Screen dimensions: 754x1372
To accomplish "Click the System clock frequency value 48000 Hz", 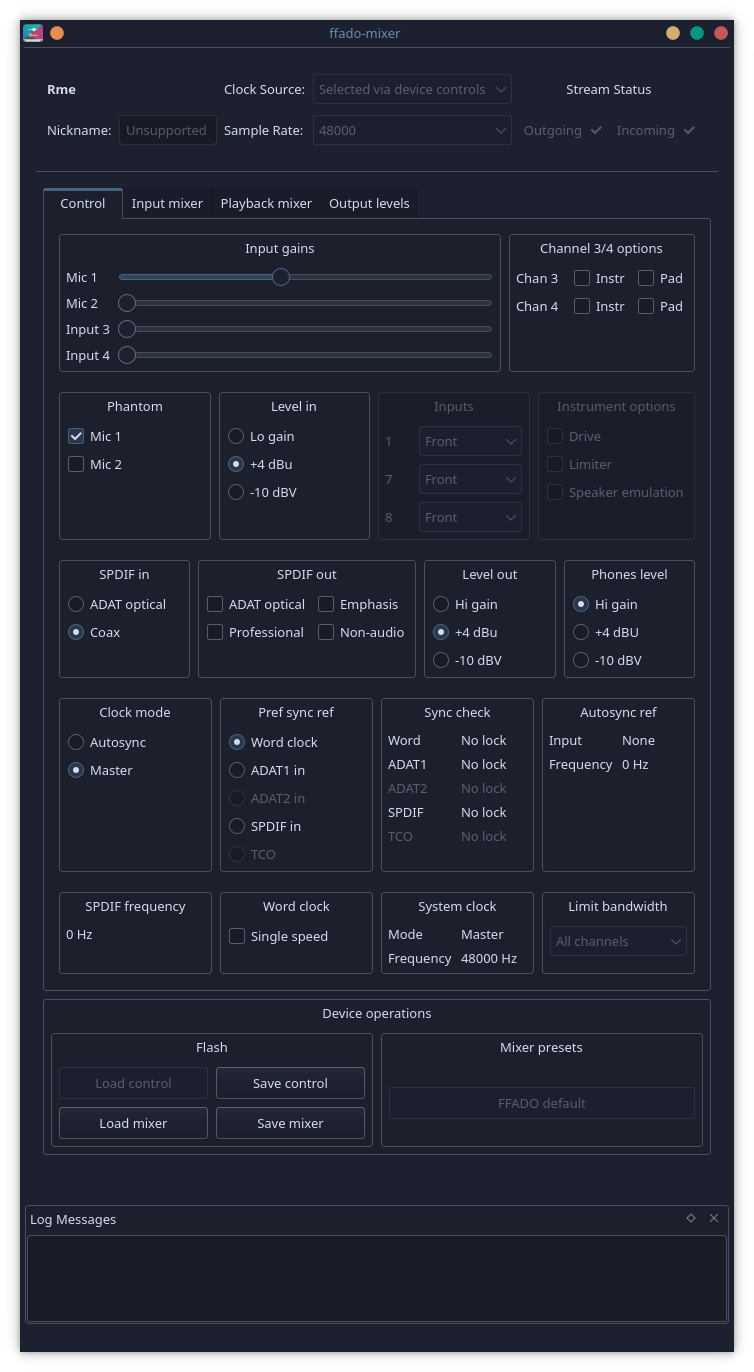I will (x=489, y=958).
